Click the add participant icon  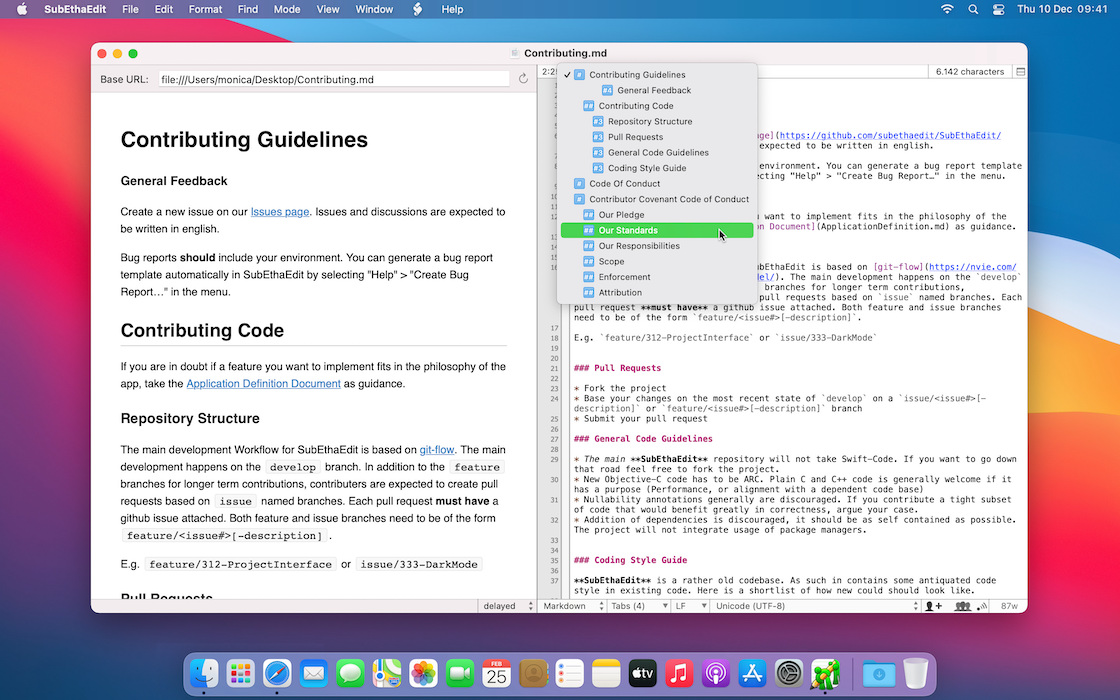[934, 606]
